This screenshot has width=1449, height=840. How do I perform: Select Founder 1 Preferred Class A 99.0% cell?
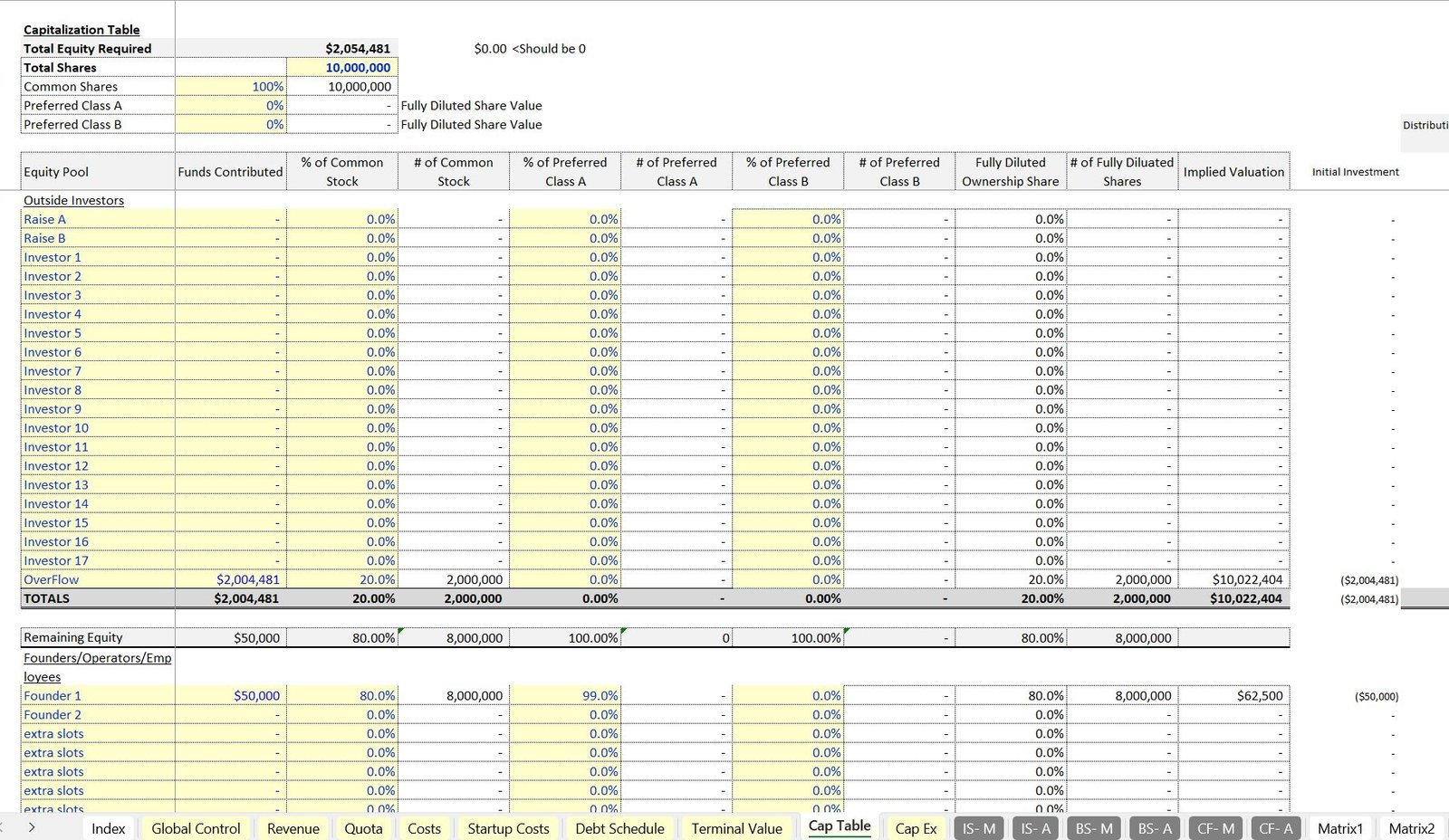[x=565, y=696]
